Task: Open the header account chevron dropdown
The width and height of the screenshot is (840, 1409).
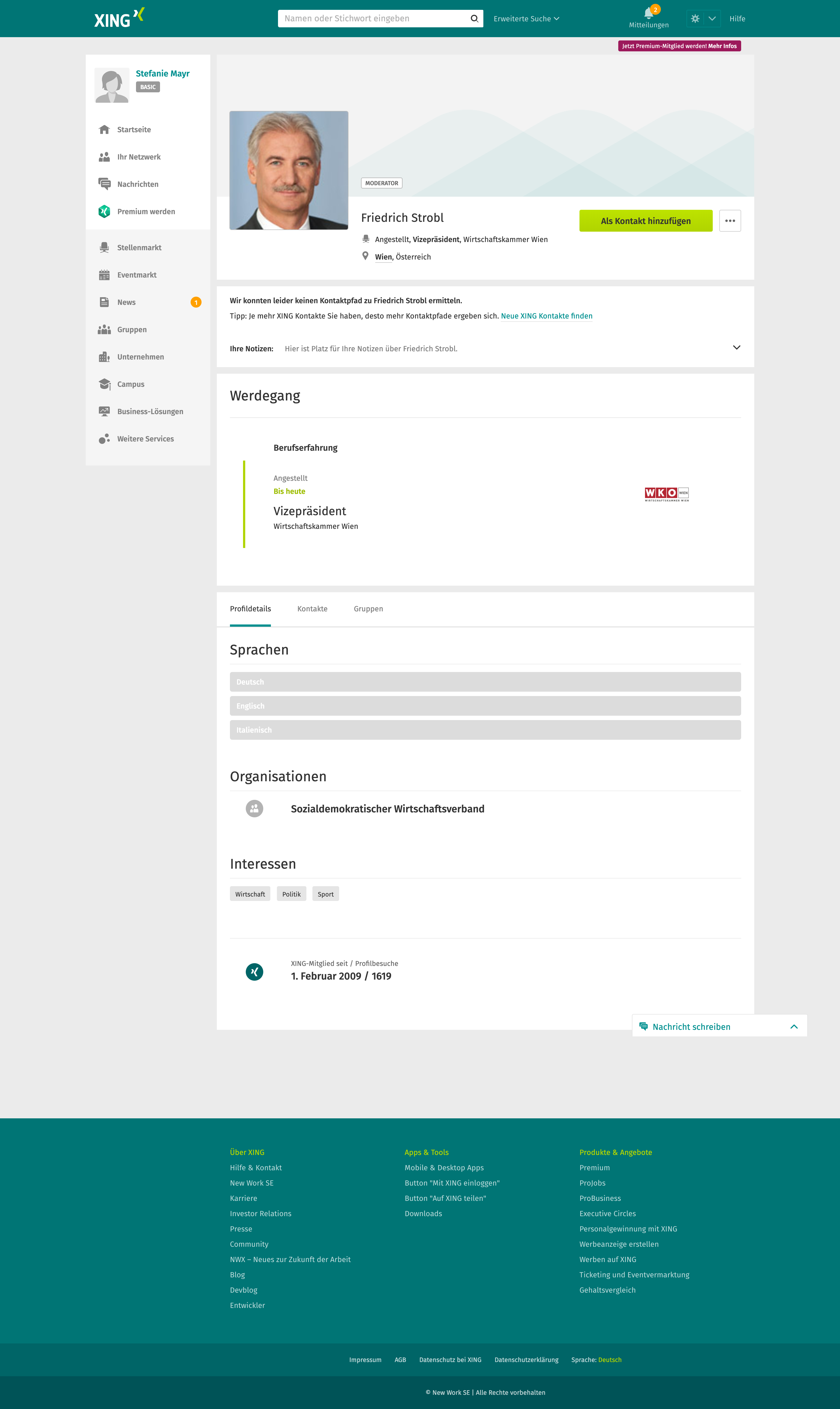Action: point(712,19)
